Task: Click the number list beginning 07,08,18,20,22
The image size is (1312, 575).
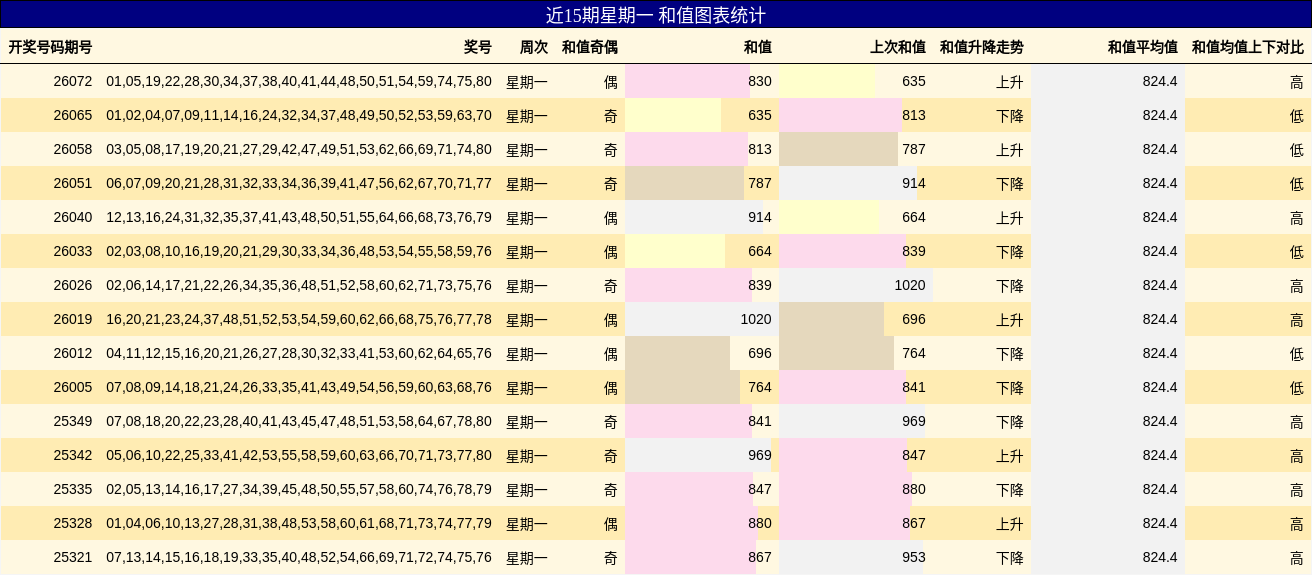Action: [x=299, y=421]
